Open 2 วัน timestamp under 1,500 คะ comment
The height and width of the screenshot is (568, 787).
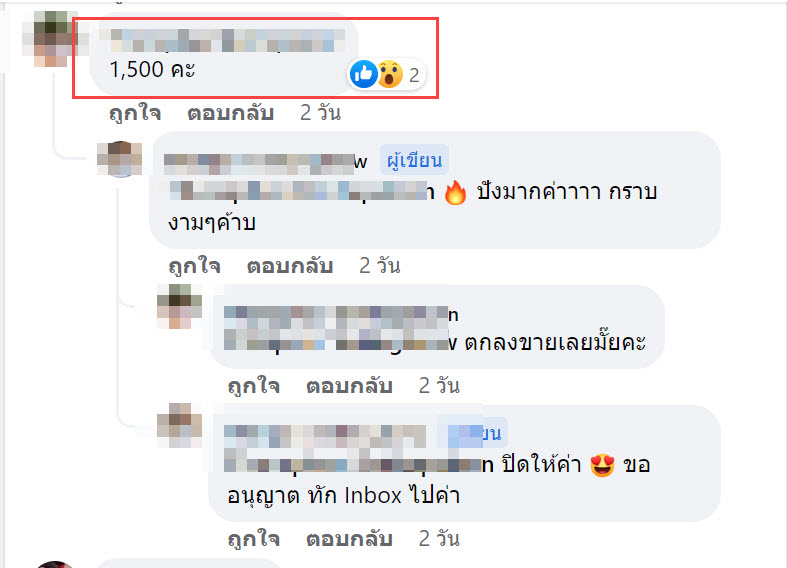coord(320,113)
